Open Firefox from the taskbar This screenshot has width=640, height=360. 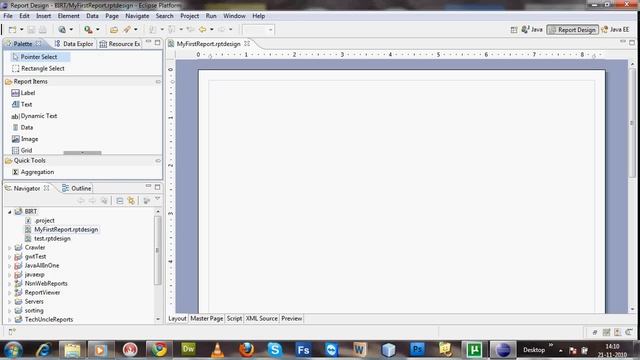coord(246,349)
